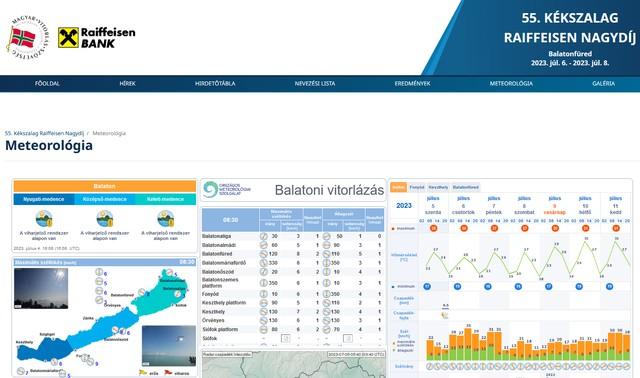The image size is (640, 378).
Task: Open the lake webcam thumbnail on map
Action: [169, 346]
